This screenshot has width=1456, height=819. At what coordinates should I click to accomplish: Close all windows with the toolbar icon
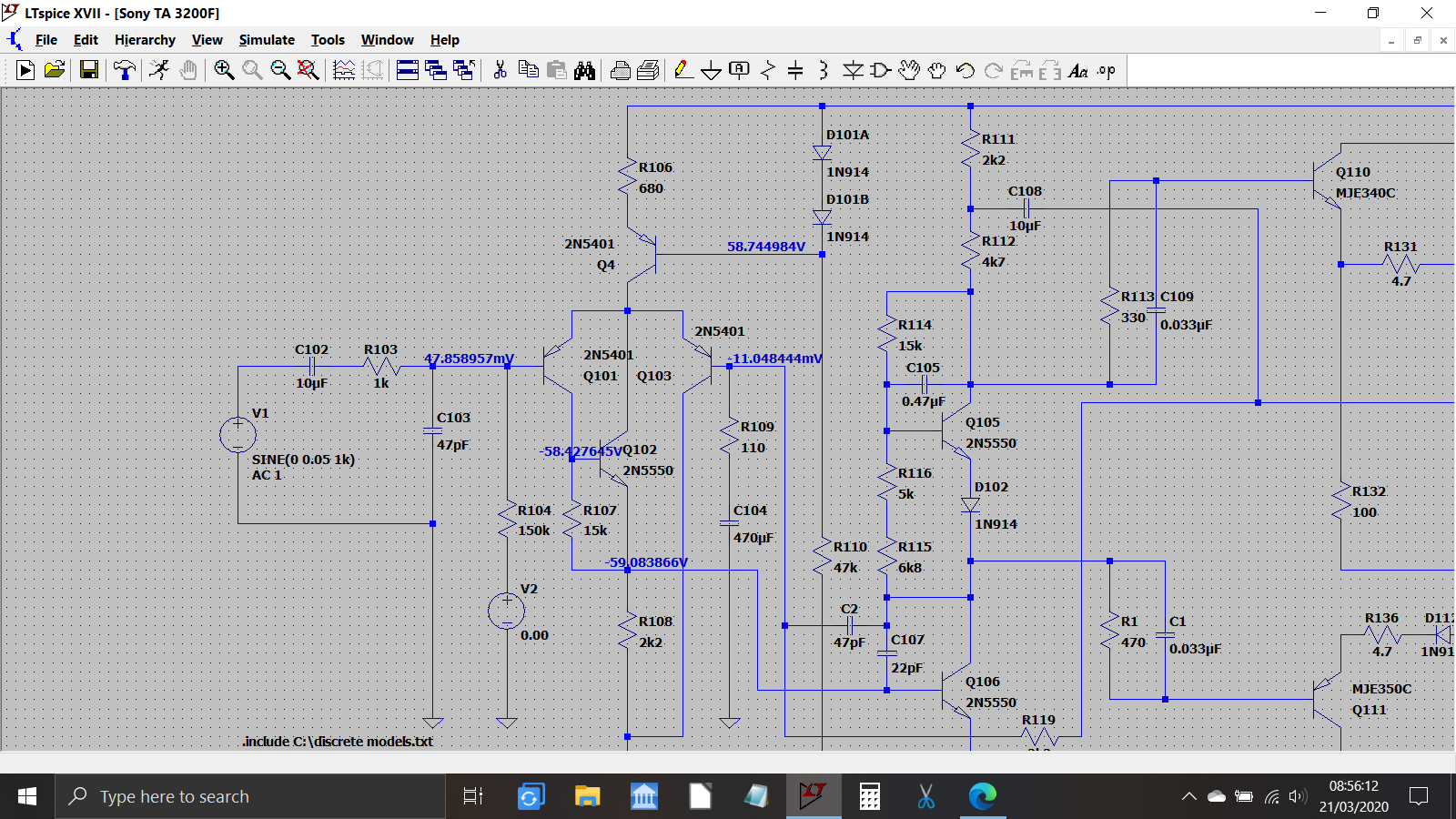(464, 70)
